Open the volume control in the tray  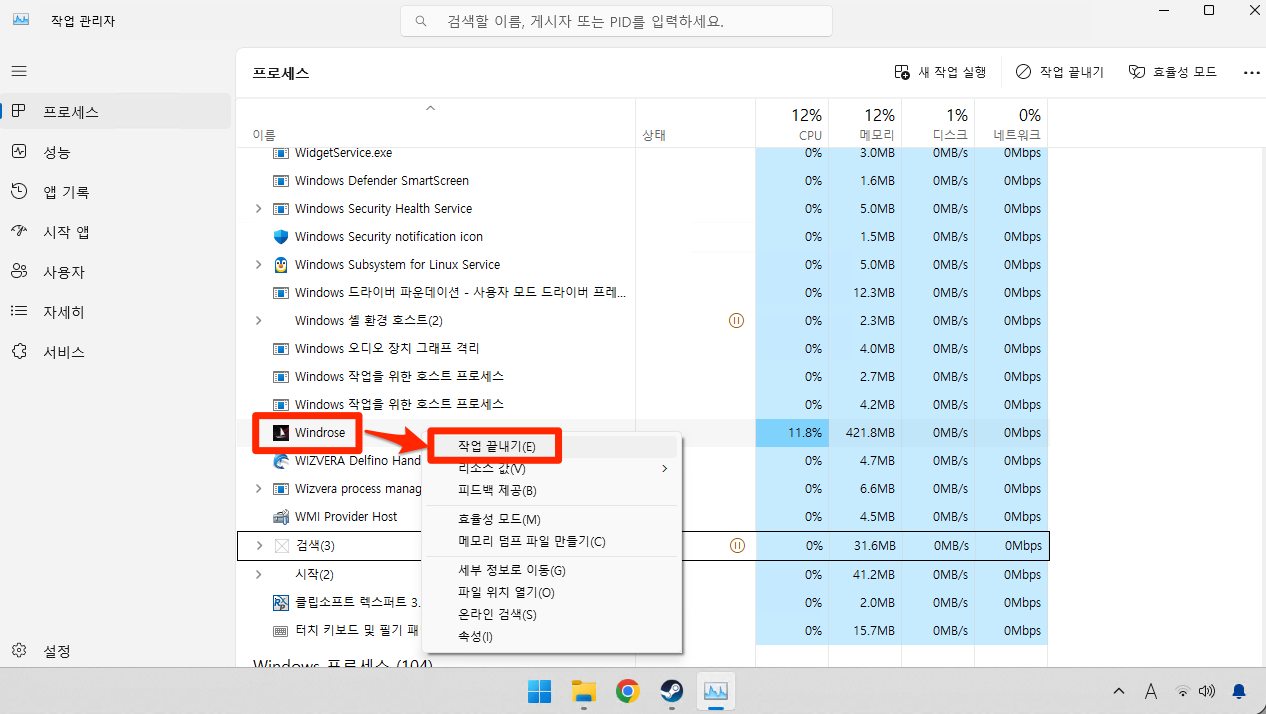click(x=1207, y=691)
